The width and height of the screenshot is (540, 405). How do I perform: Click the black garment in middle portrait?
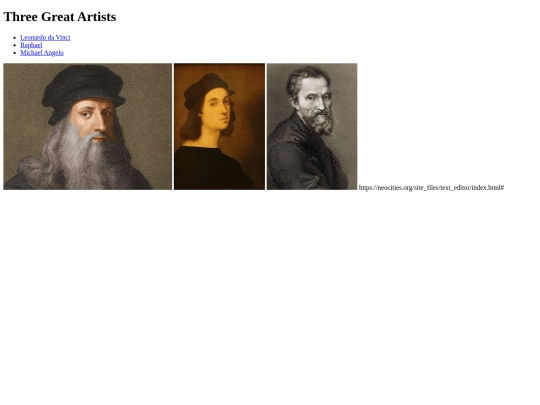pos(212,168)
